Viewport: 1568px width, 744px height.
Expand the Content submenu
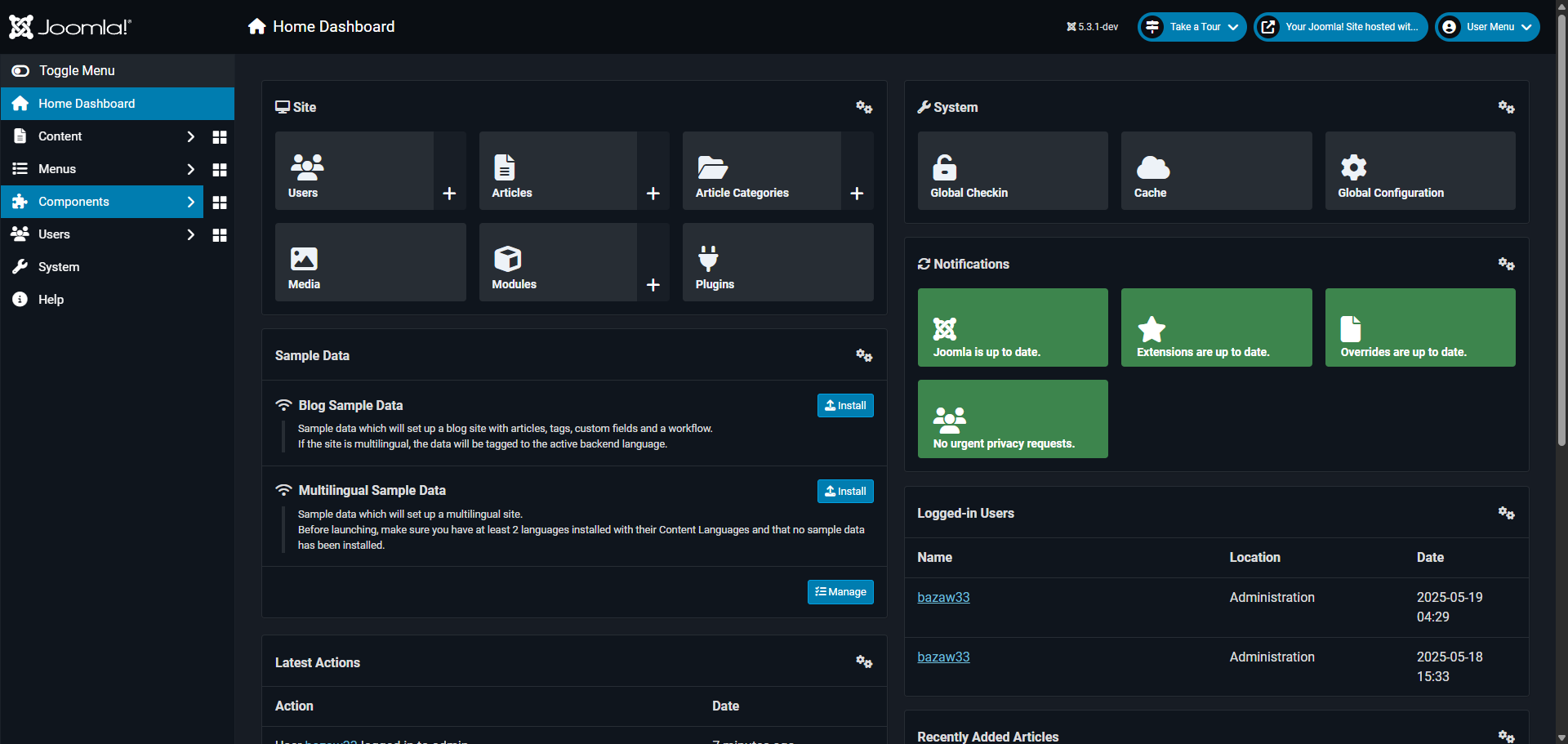(190, 136)
